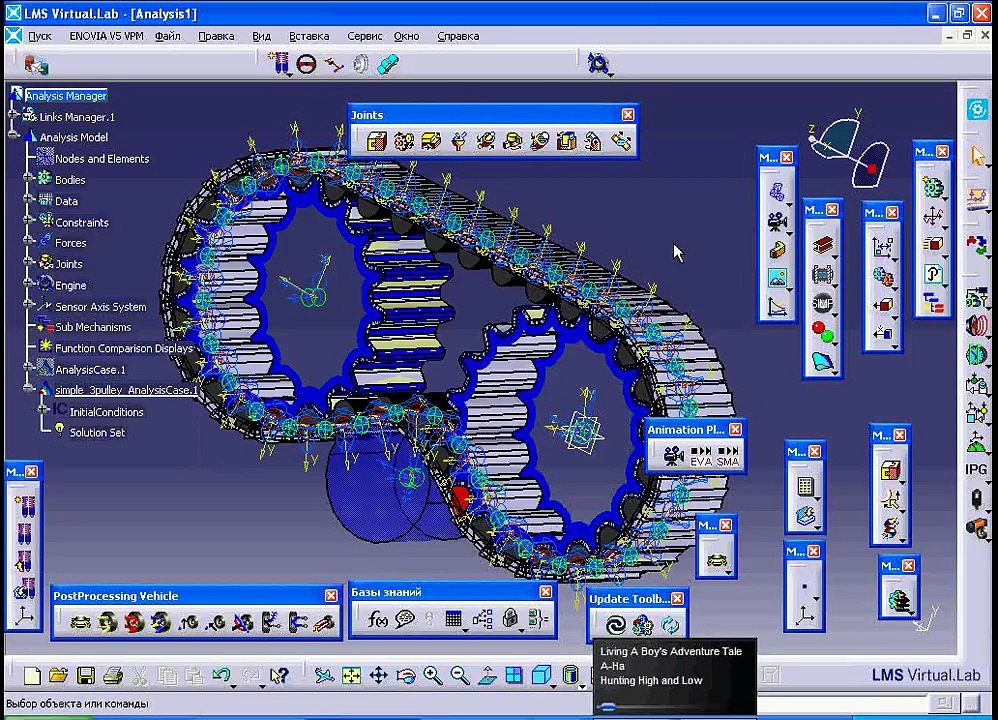The height and width of the screenshot is (720, 998).
Task: Open the Сервис menu
Action: [x=364, y=36]
